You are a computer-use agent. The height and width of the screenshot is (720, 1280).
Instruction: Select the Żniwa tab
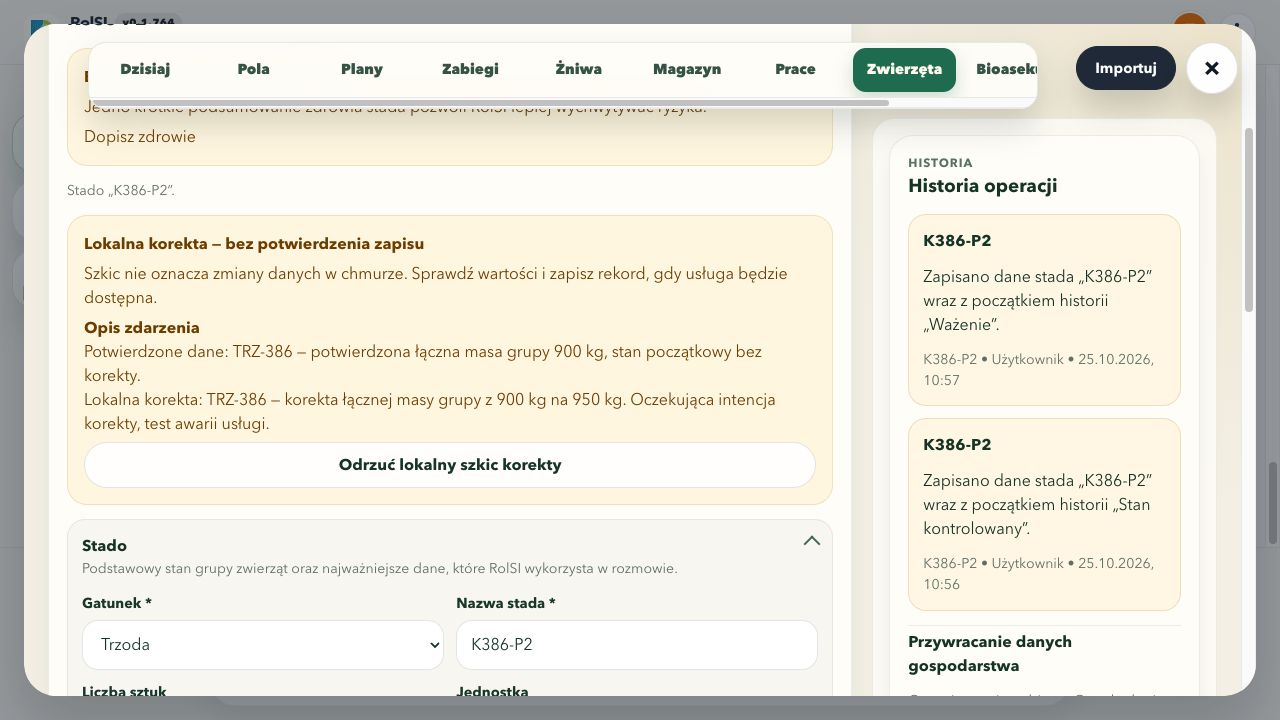579,69
